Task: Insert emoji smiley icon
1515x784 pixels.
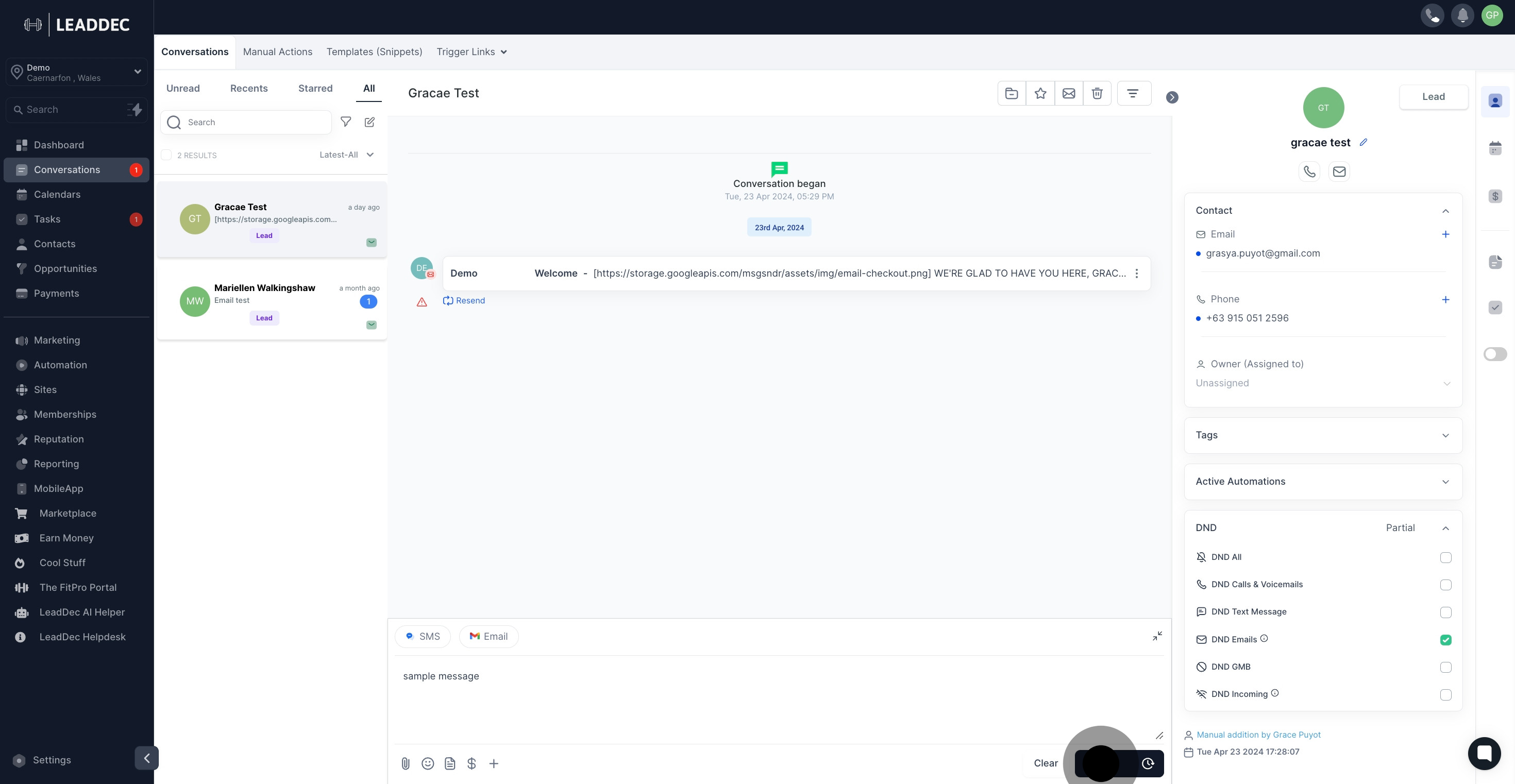Action: 428,763
